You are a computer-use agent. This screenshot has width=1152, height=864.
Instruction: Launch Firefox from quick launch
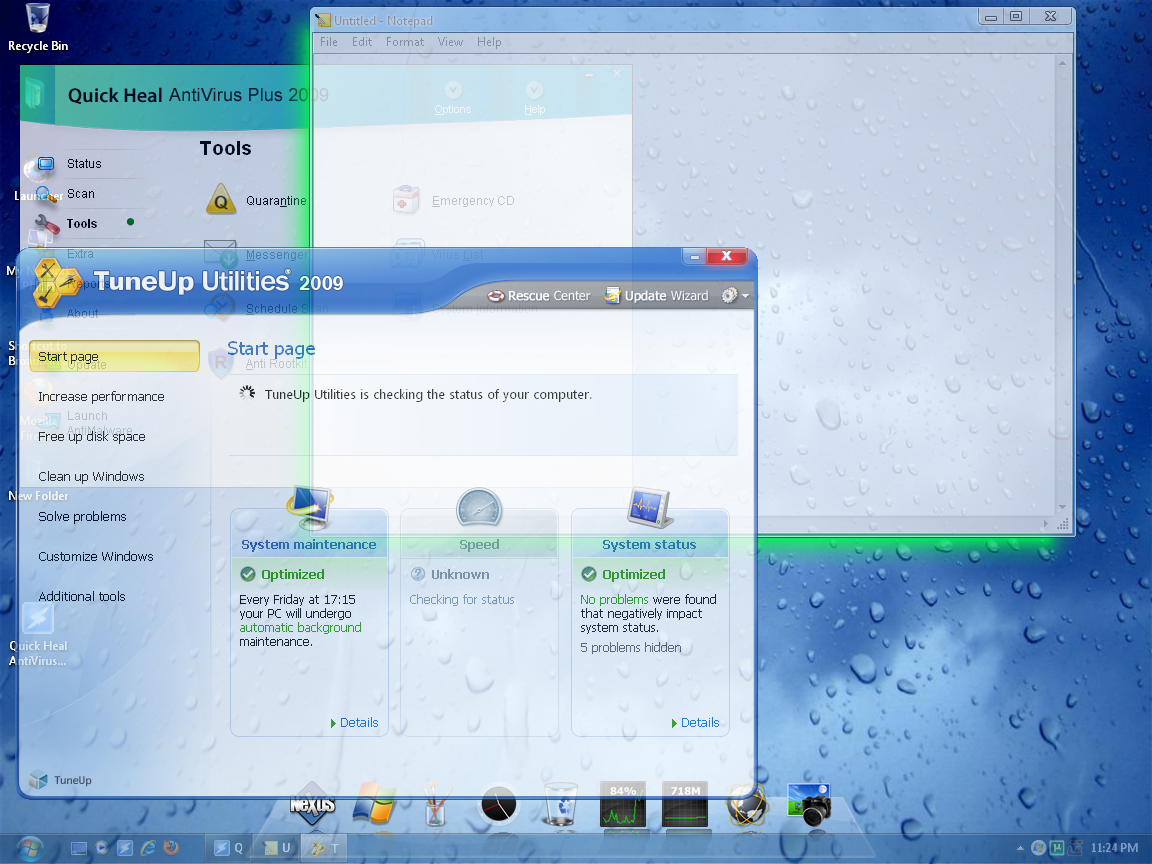(170, 848)
